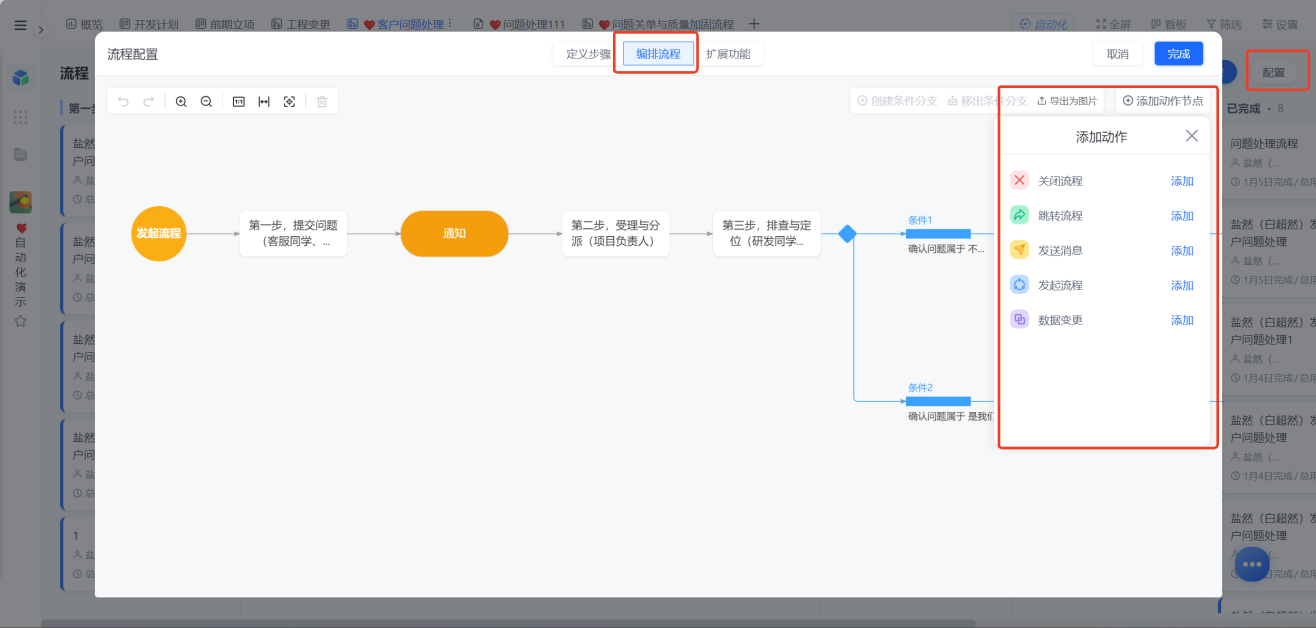The height and width of the screenshot is (628, 1316).
Task: Switch to the 扩展功能 tab
Action: 728,54
